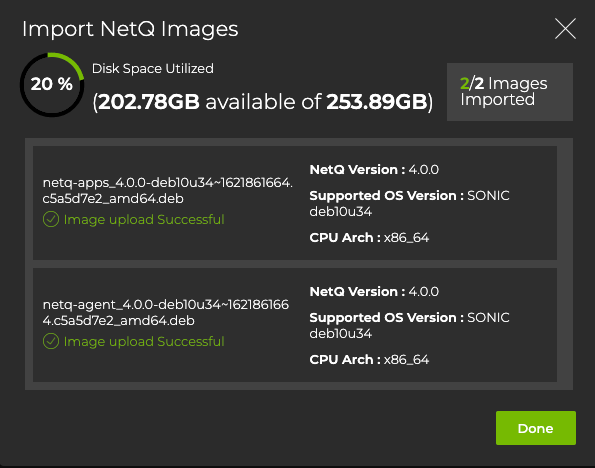Click CPU Arch x86_64 in netq-agent card
Screen dimensions: 595x468
369,359
